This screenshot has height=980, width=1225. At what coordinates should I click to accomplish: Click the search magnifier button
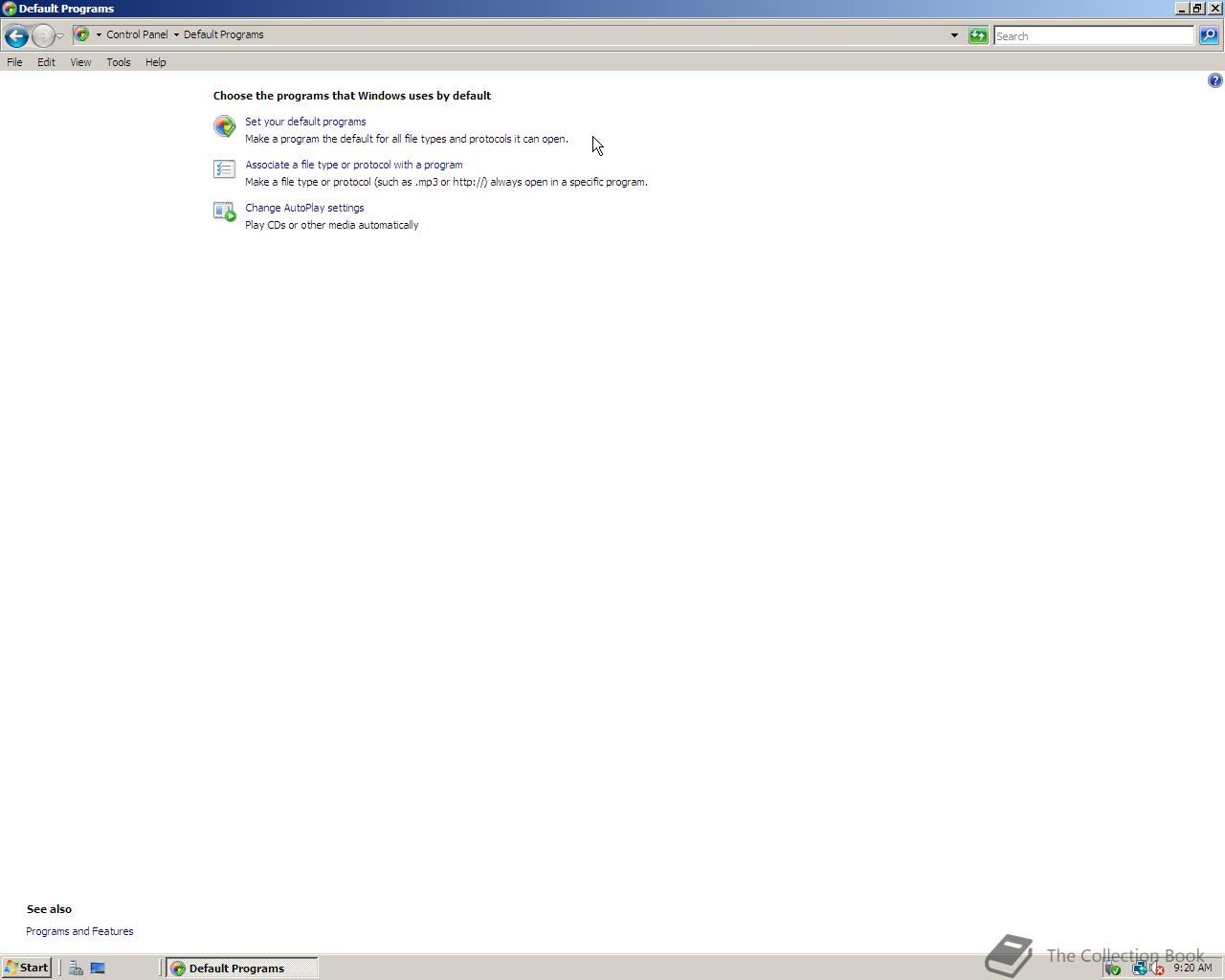coord(1209,35)
